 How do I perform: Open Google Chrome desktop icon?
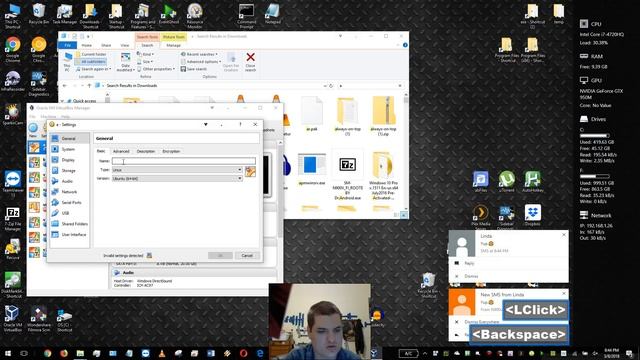point(13,49)
